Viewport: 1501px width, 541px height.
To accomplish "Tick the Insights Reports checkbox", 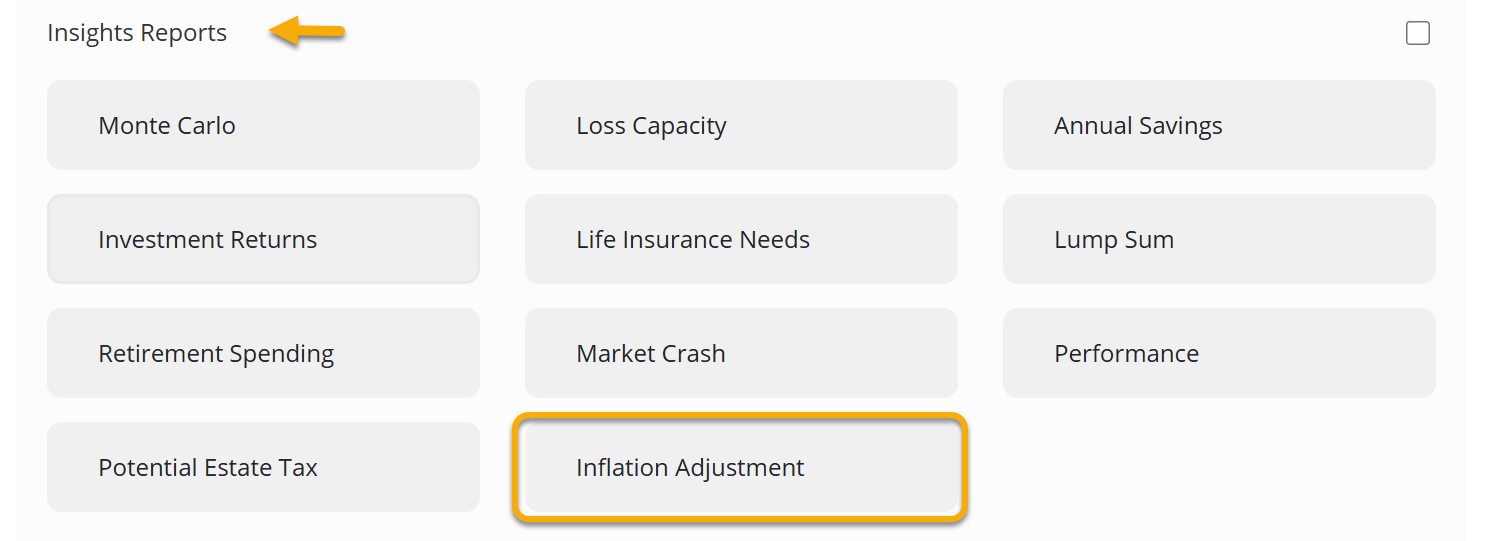I will click(1417, 34).
